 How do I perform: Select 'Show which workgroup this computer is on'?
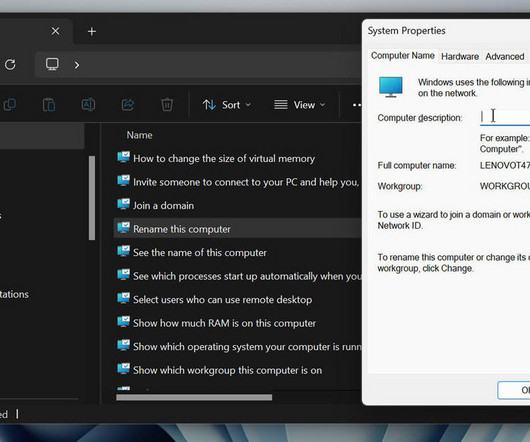[227, 370]
